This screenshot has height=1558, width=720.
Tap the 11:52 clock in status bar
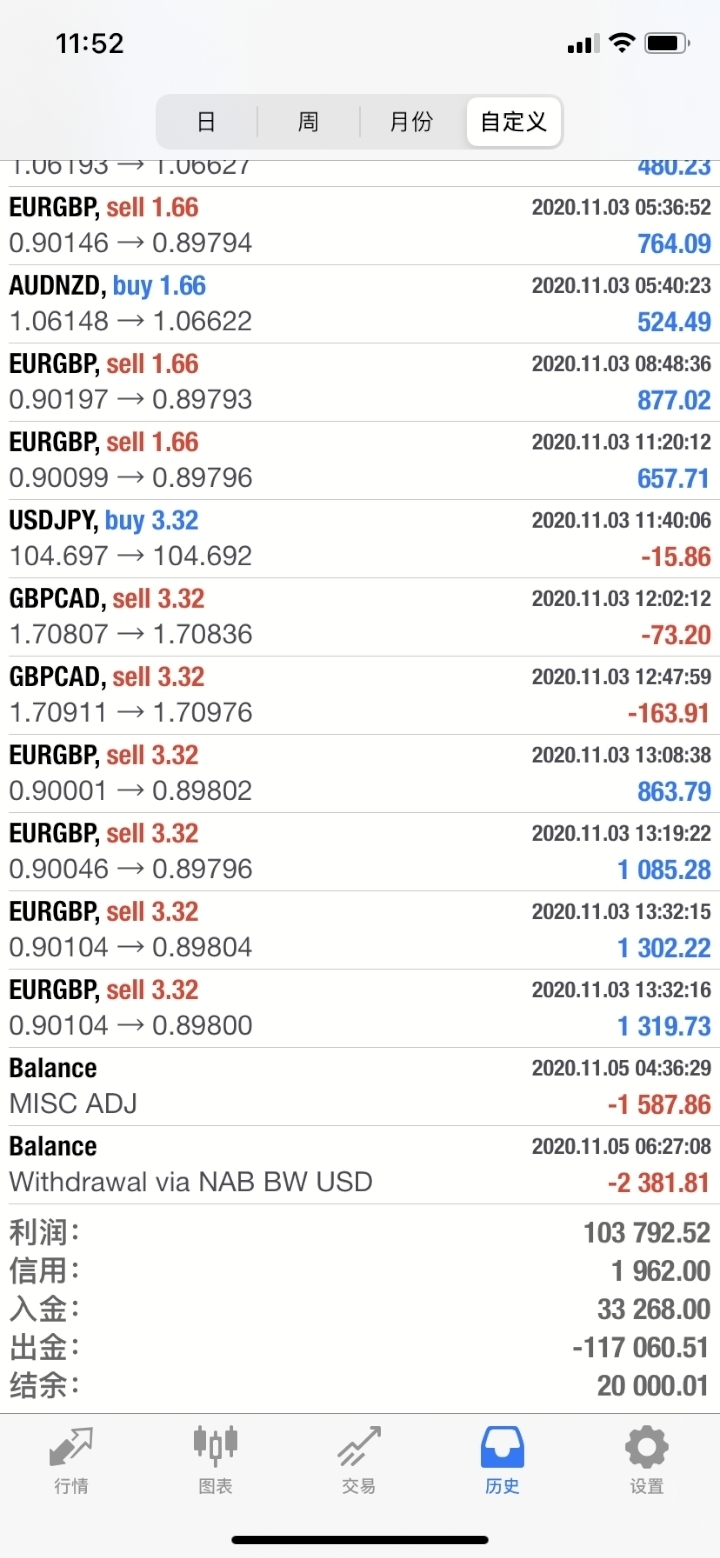[x=90, y=44]
